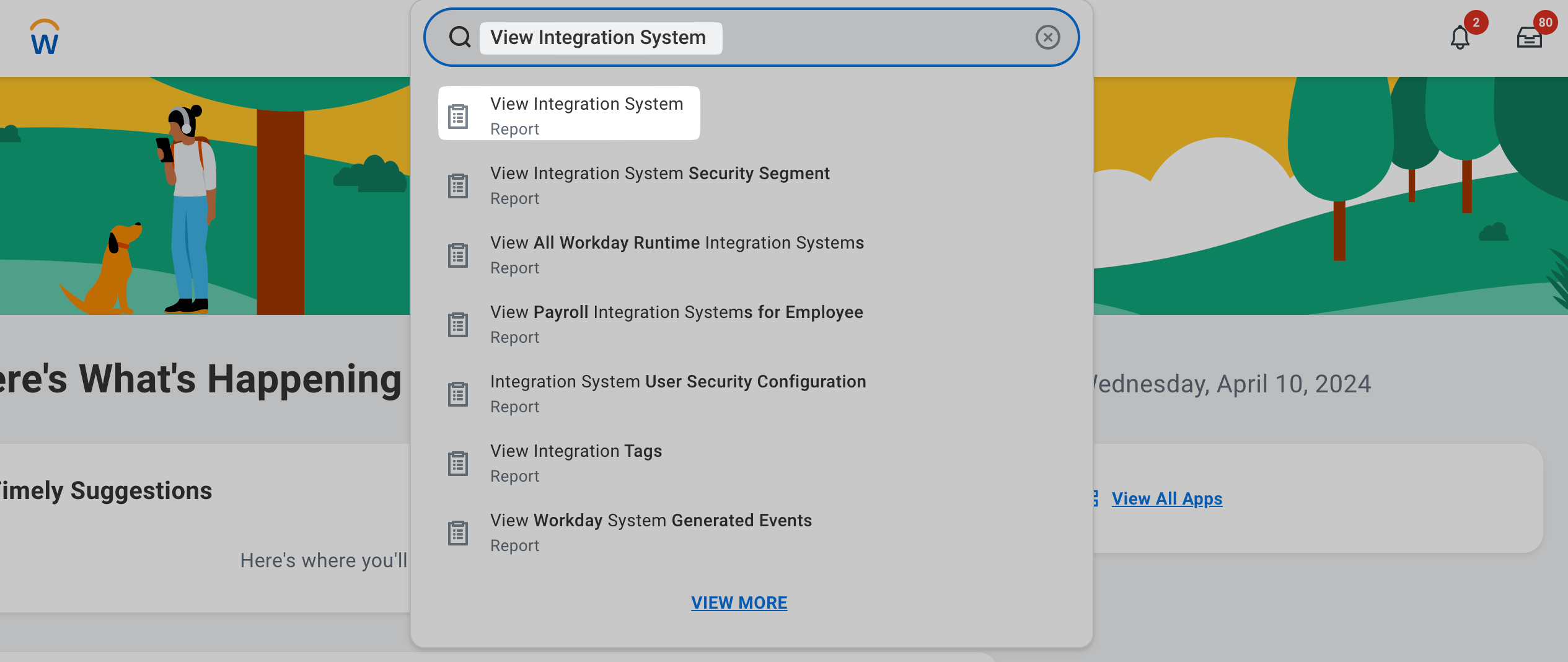1568x662 pixels.
Task: Click report icon beside Integration System User Security Configuration
Action: click(458, 394)
